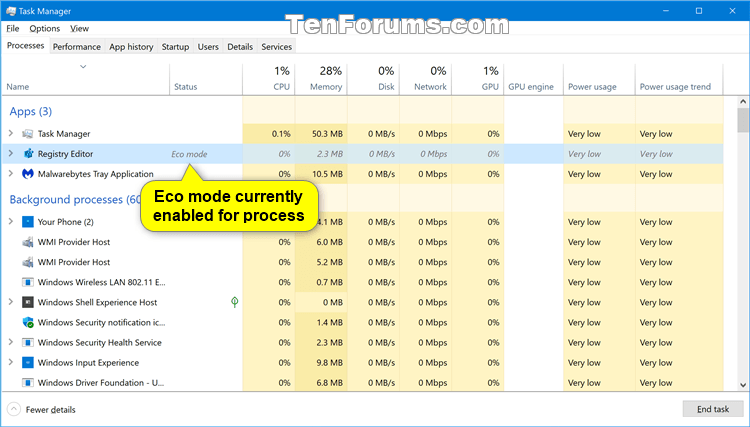
Task: Expand the Task Manager process row
Action: click(x=11, y=133)
